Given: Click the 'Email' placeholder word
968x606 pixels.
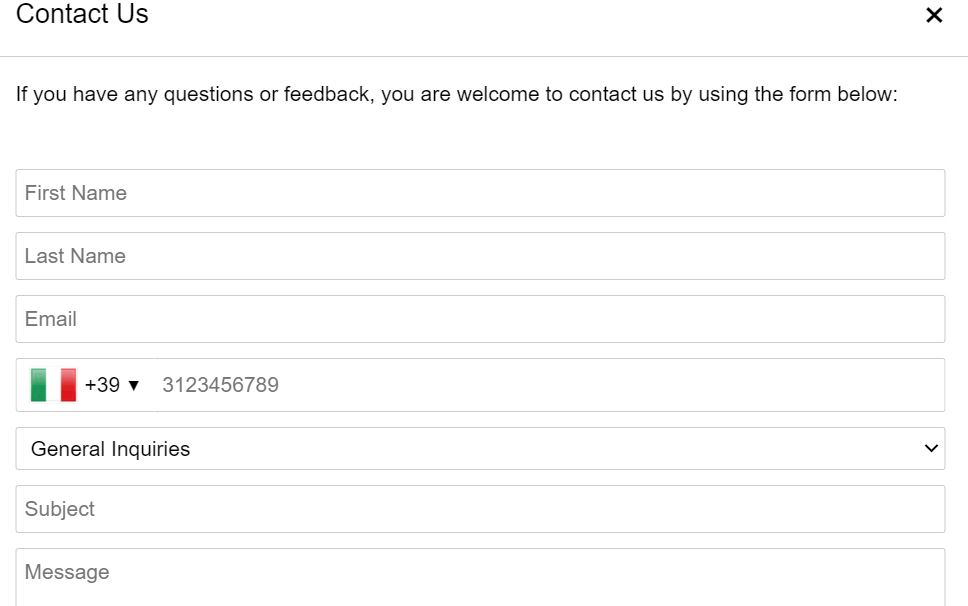Looking at the screenshot, I should point(51,319).
